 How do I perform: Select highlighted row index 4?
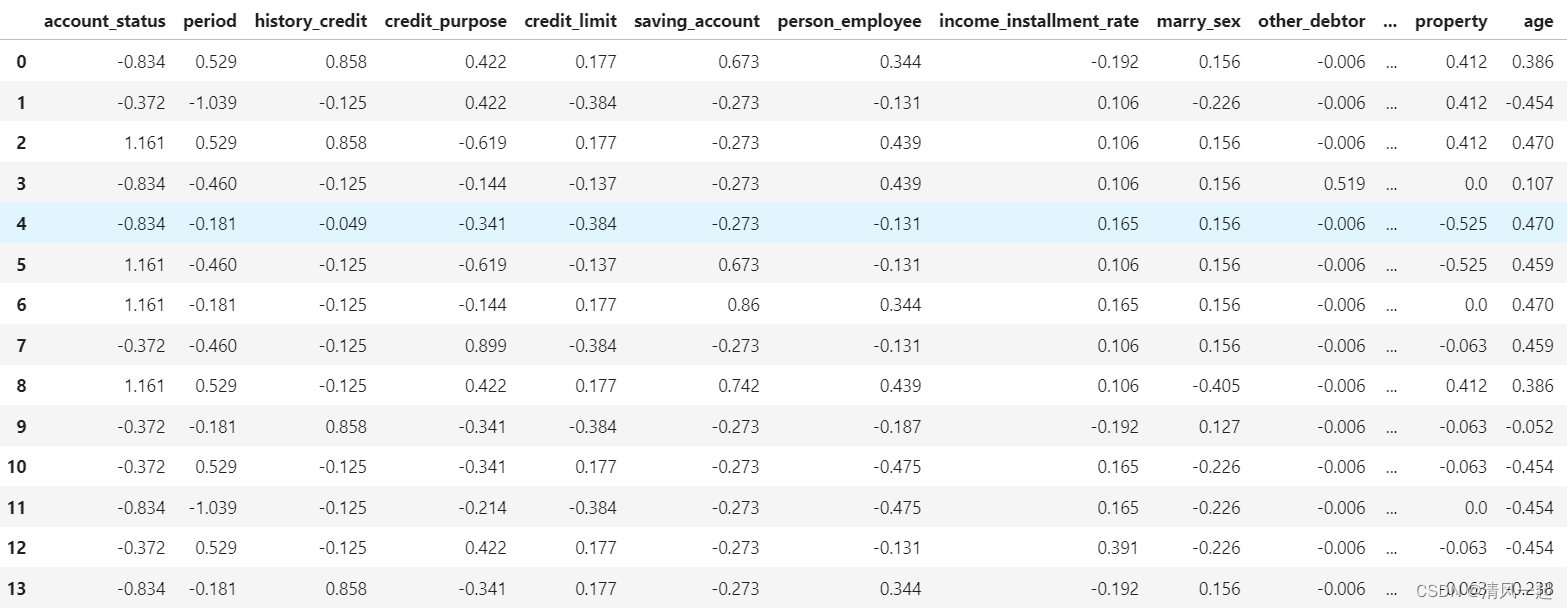(x=21, y=224)
